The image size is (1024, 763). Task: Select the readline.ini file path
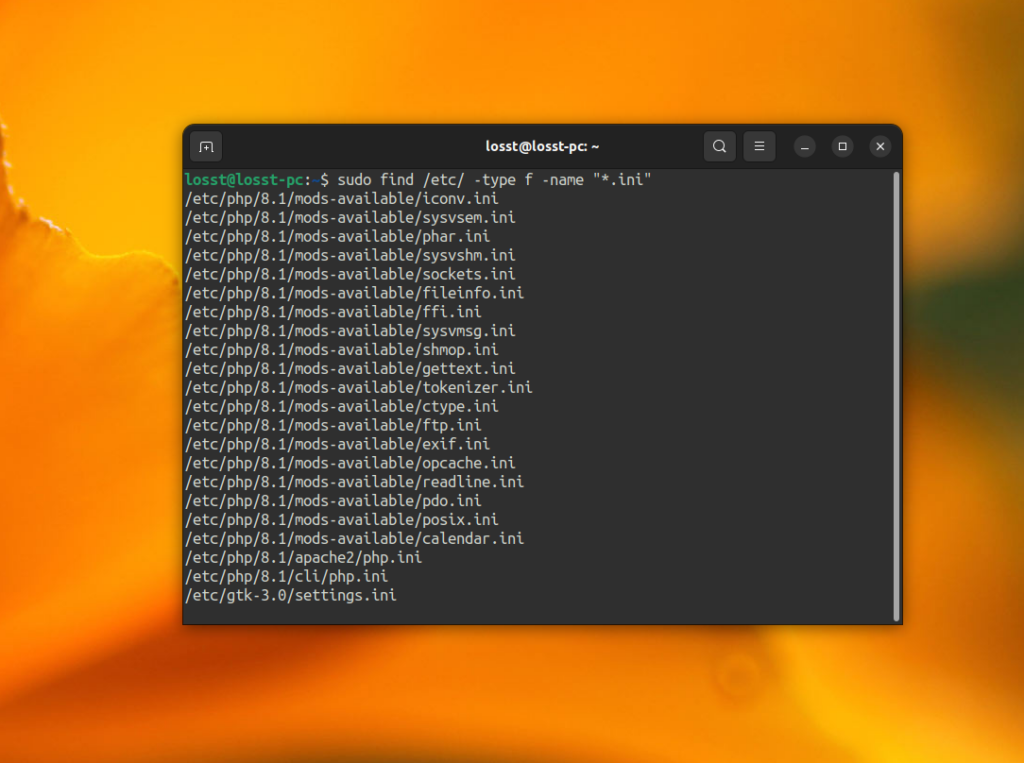coord(353,481)
